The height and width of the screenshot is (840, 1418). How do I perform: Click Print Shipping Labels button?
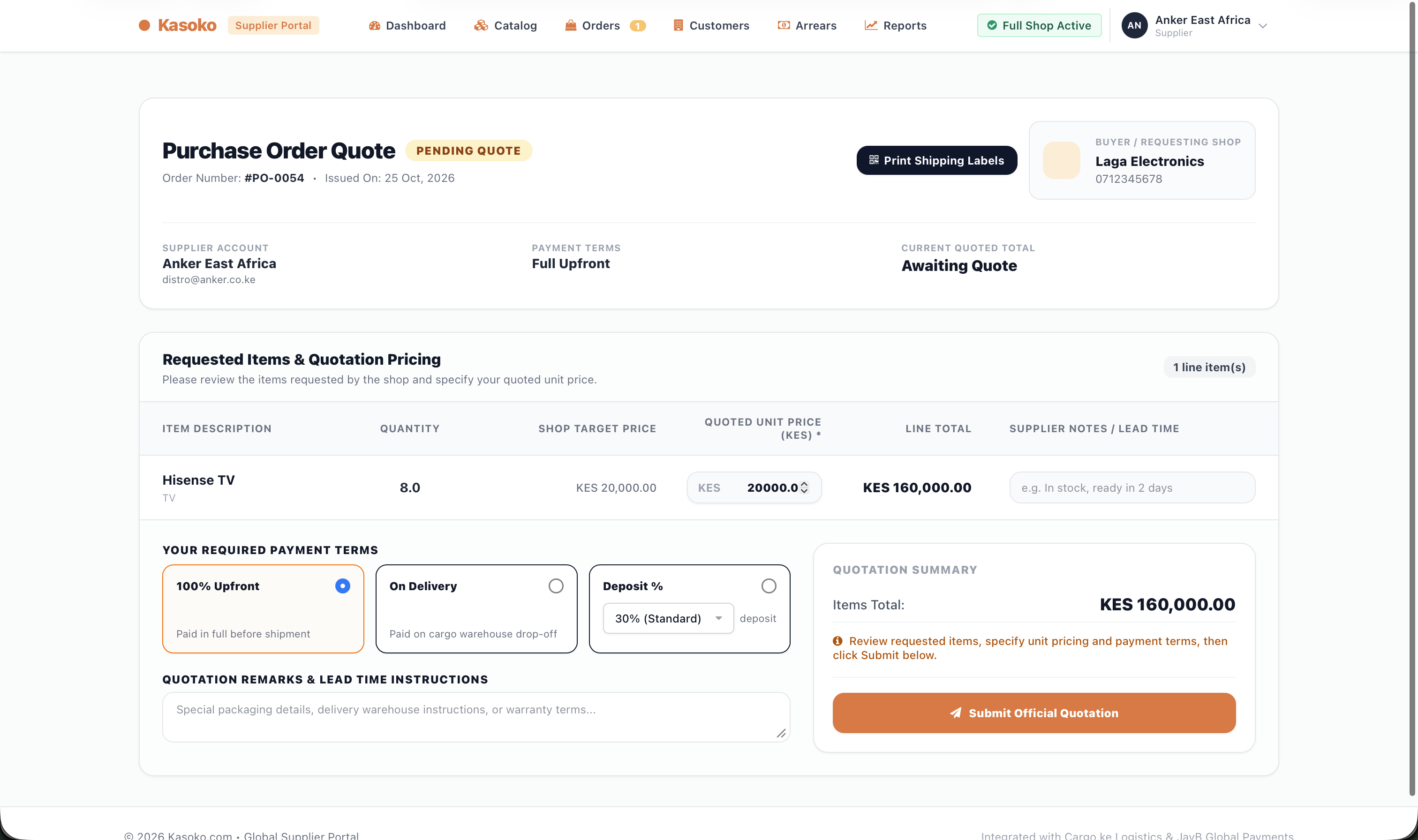936,160
